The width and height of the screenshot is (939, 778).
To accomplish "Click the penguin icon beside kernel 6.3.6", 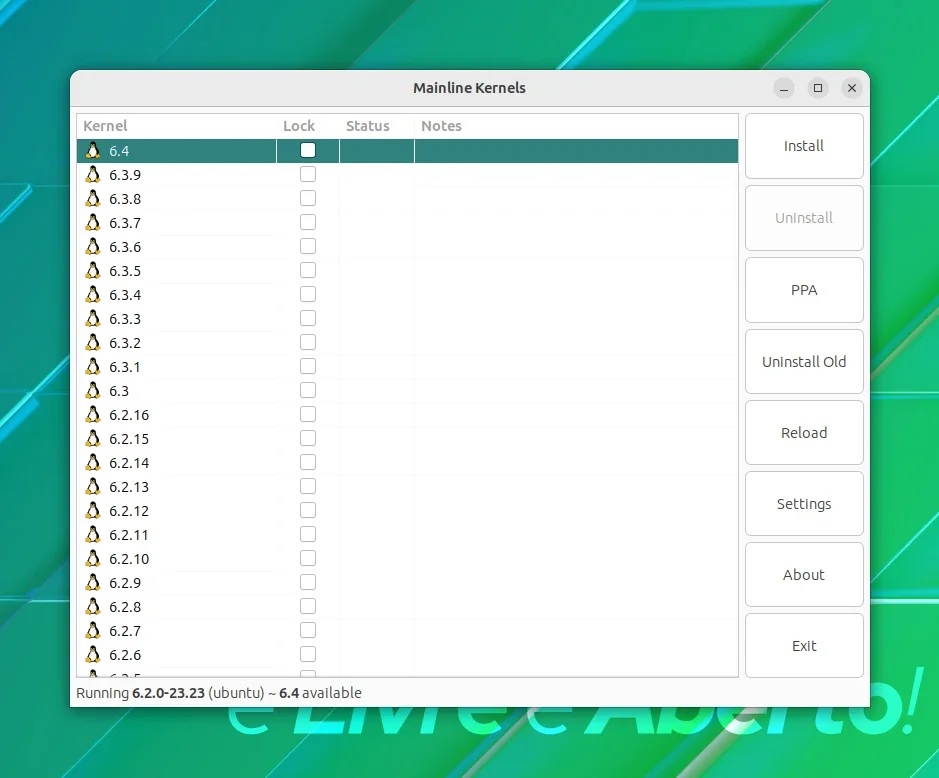I will [x=93, y=246].
